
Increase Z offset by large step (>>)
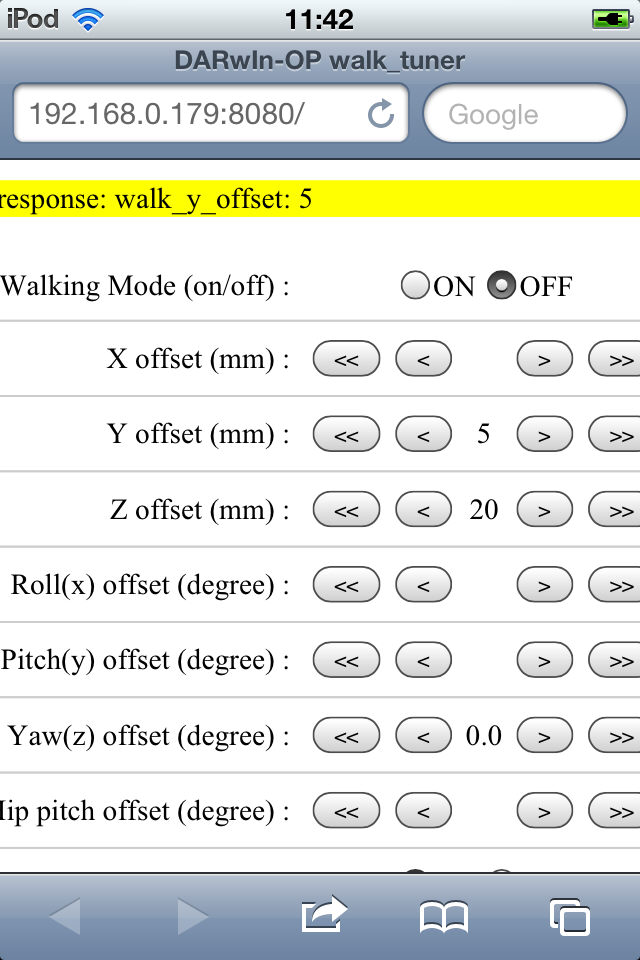(x=614, y=510)
